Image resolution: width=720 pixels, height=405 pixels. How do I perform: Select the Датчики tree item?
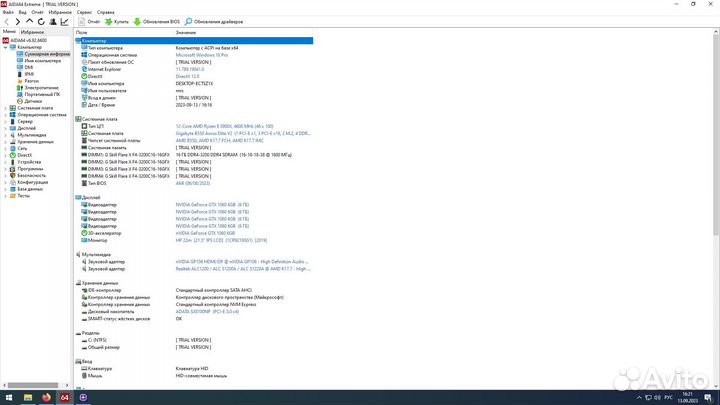[33, 101]
